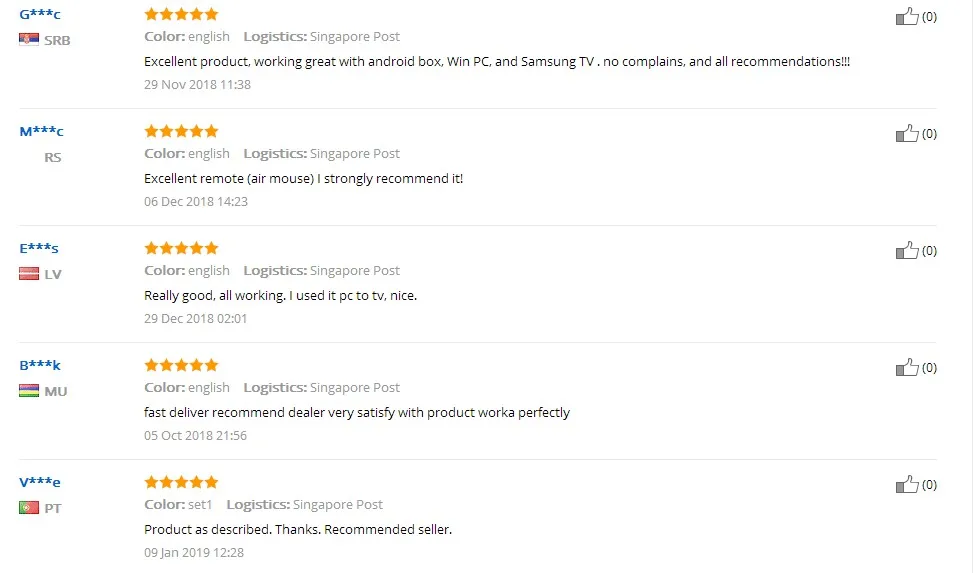Open reviewer V***e's profile
Screen dimensions: 973x573
[x=40, y=482]
